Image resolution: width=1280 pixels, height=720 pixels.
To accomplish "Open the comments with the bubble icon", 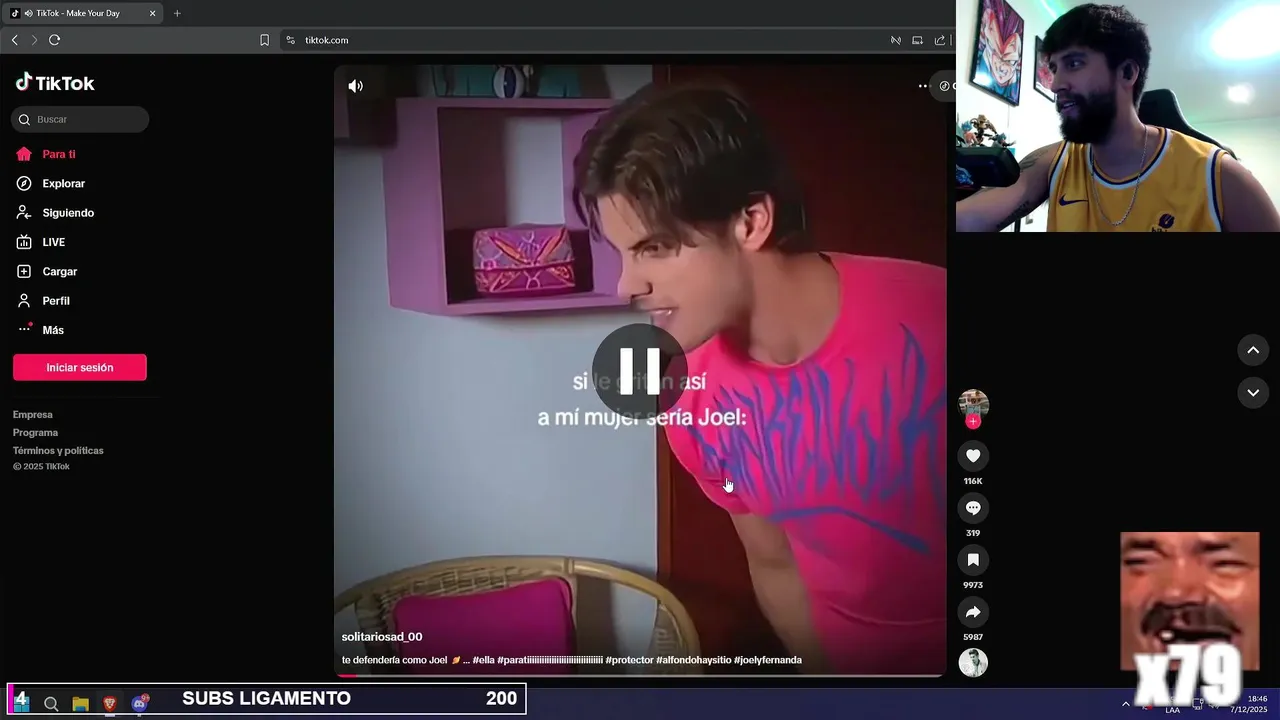I will point(973,508).
